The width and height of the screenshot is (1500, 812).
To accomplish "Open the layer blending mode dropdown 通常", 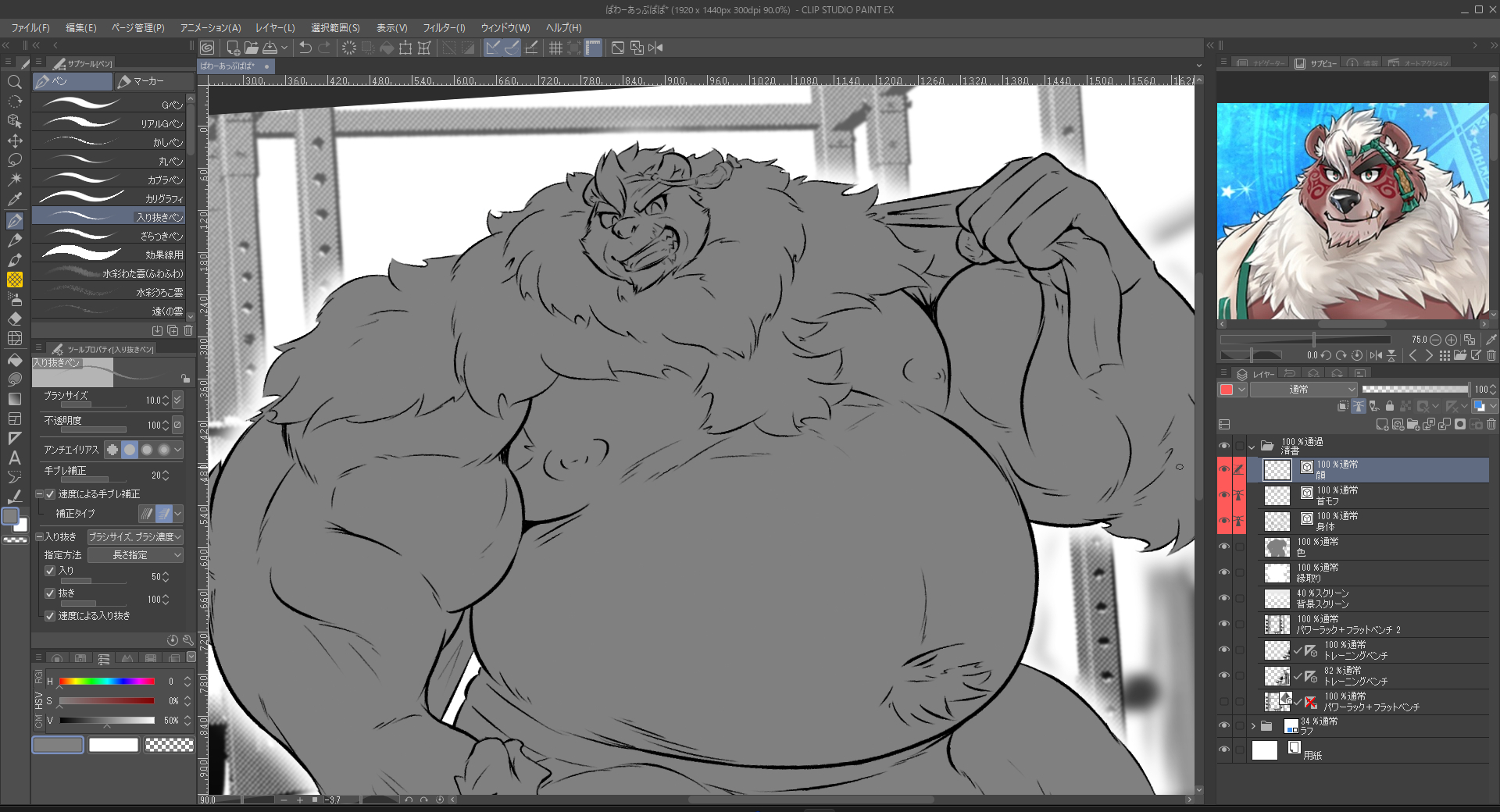I will pos(1303,389).
